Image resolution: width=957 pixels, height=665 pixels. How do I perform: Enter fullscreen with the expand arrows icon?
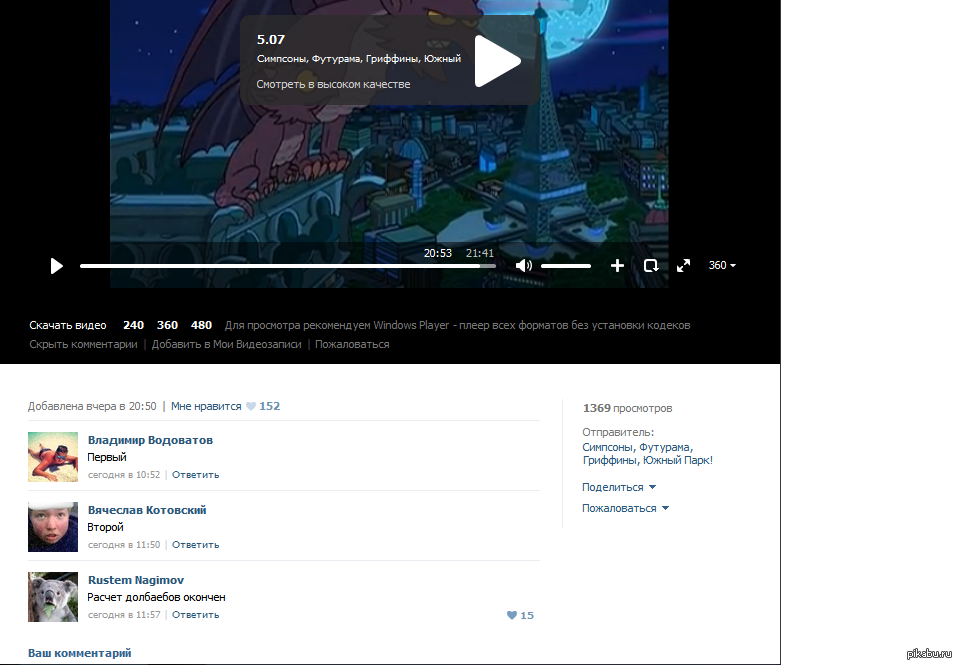click(x=683, y=266)
